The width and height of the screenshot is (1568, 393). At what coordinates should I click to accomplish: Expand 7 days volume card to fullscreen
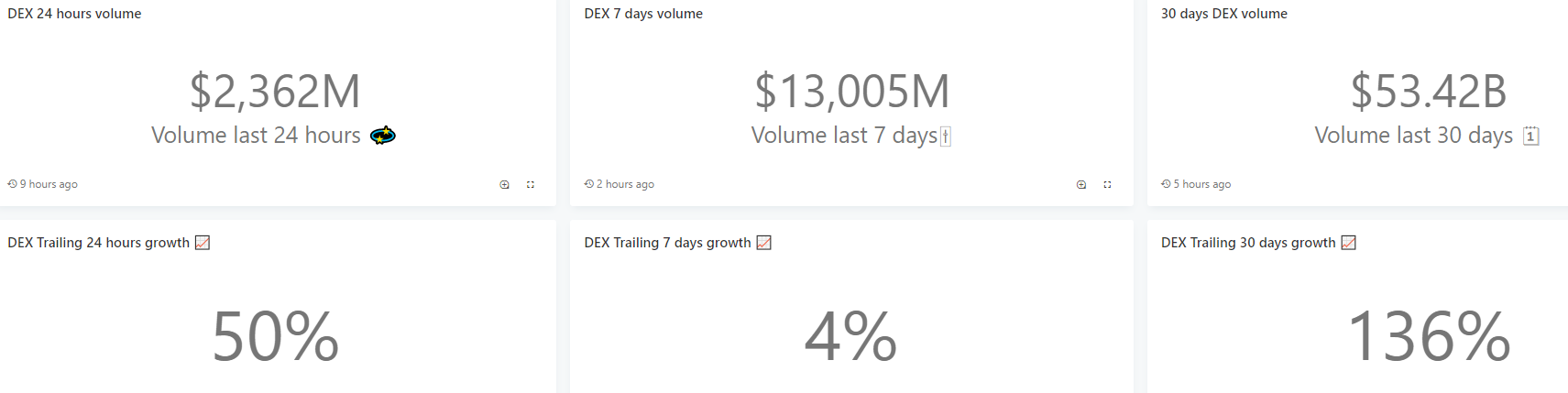coord(1107,185)
